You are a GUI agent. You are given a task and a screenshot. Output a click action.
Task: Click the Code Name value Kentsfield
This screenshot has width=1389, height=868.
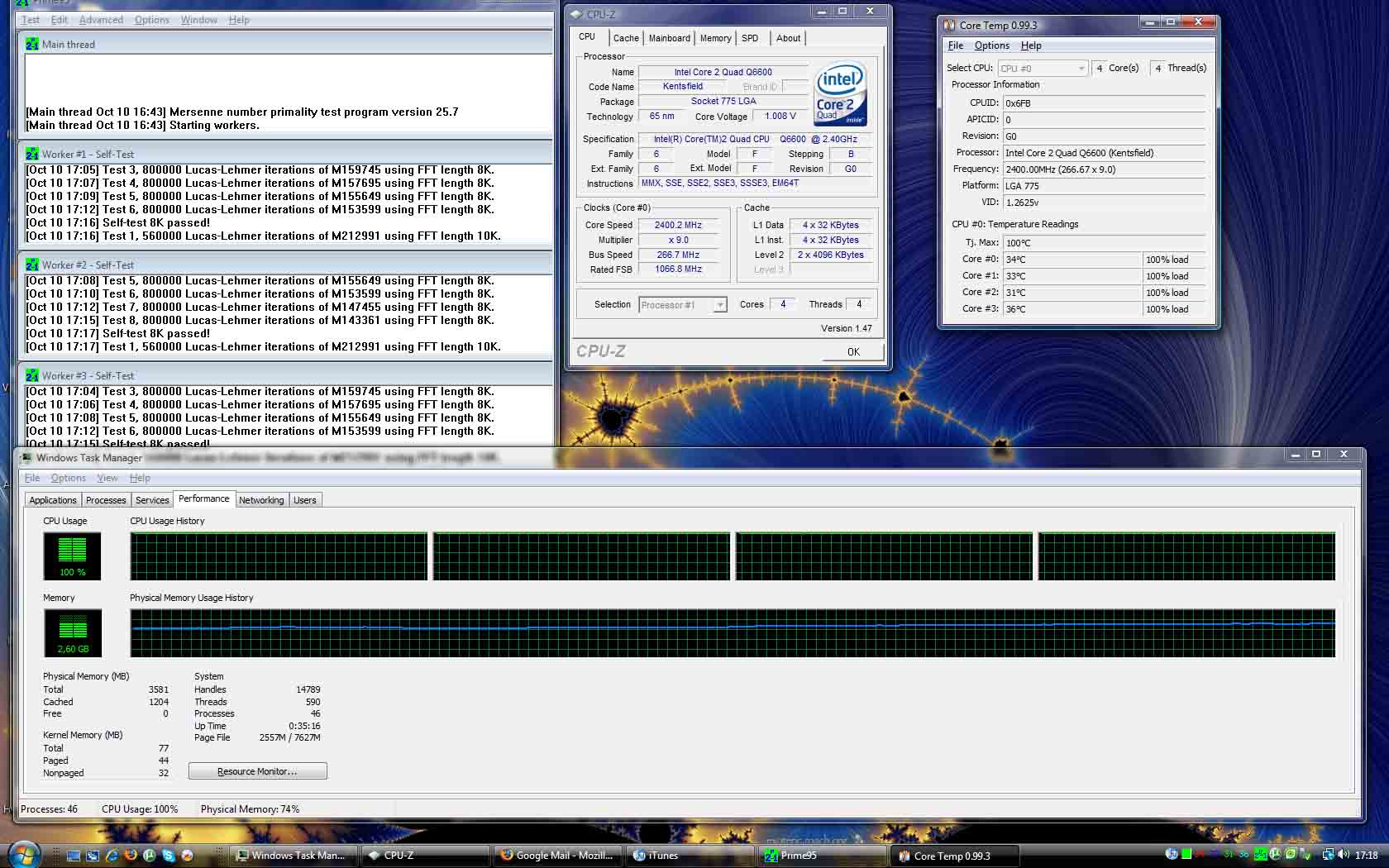point(683,87)
